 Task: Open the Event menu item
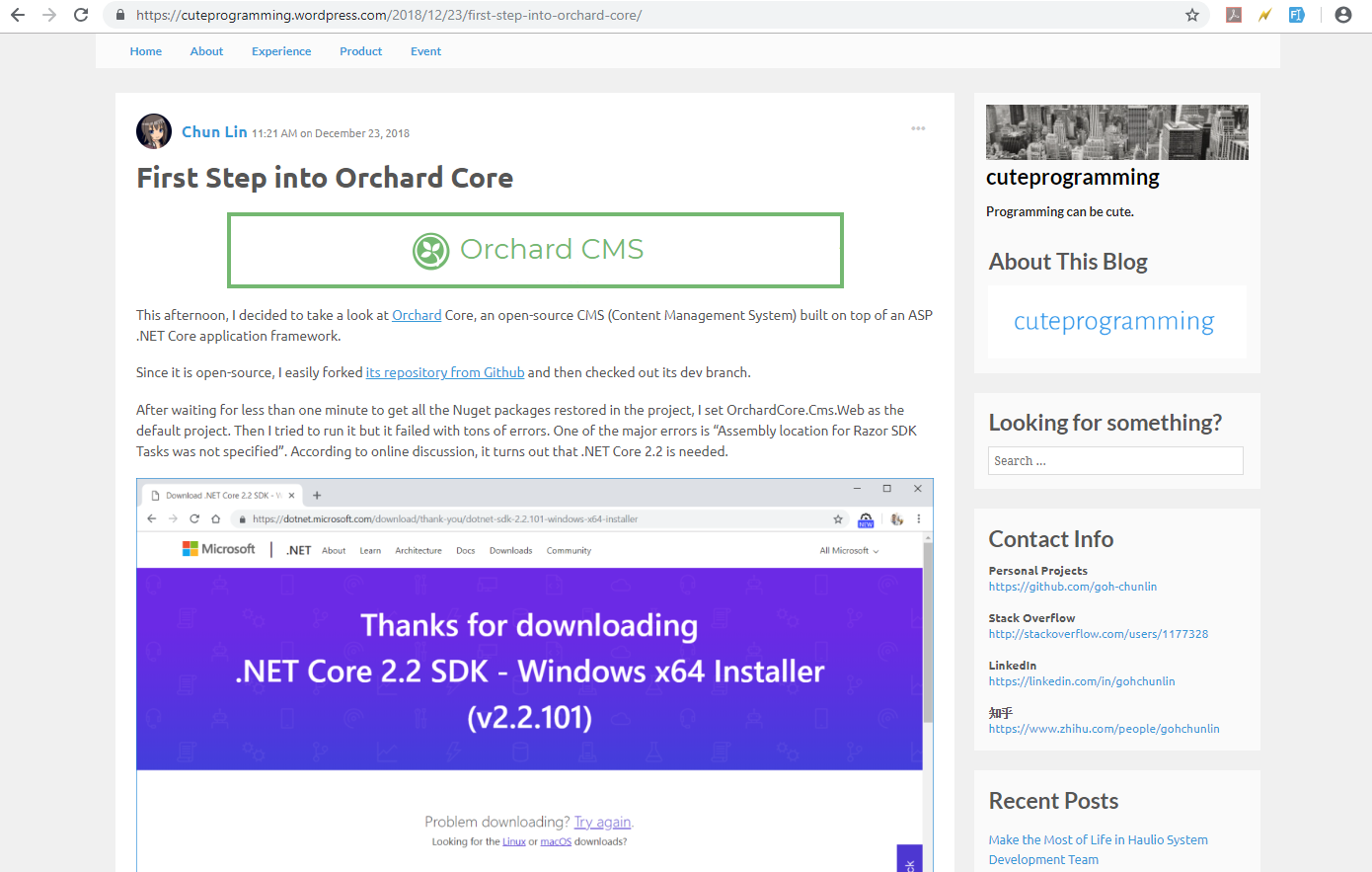(x=425, y=51)
